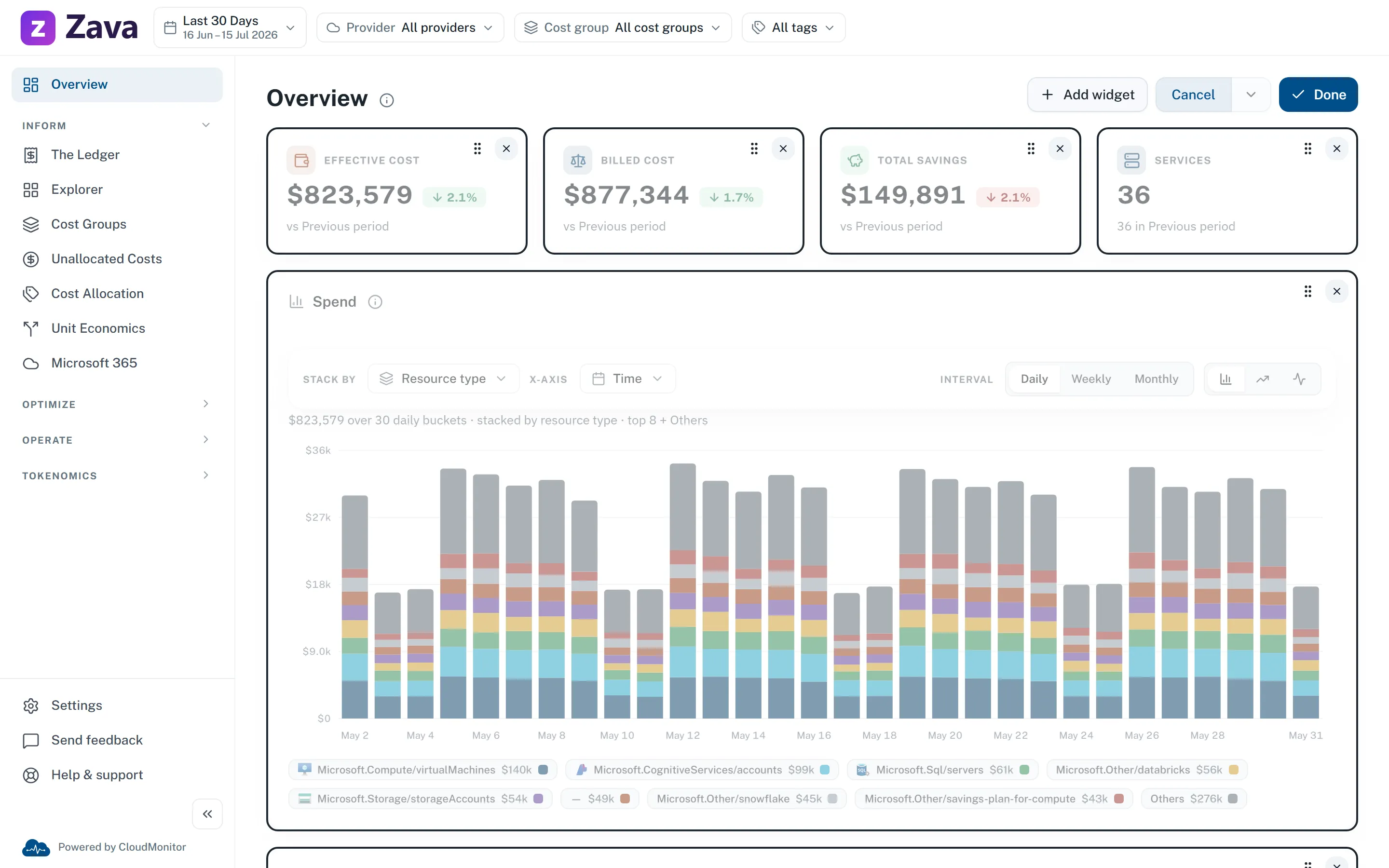Select the bar chart view icon
This screenshot has height=868, width=1389.
coord(1226,379)
